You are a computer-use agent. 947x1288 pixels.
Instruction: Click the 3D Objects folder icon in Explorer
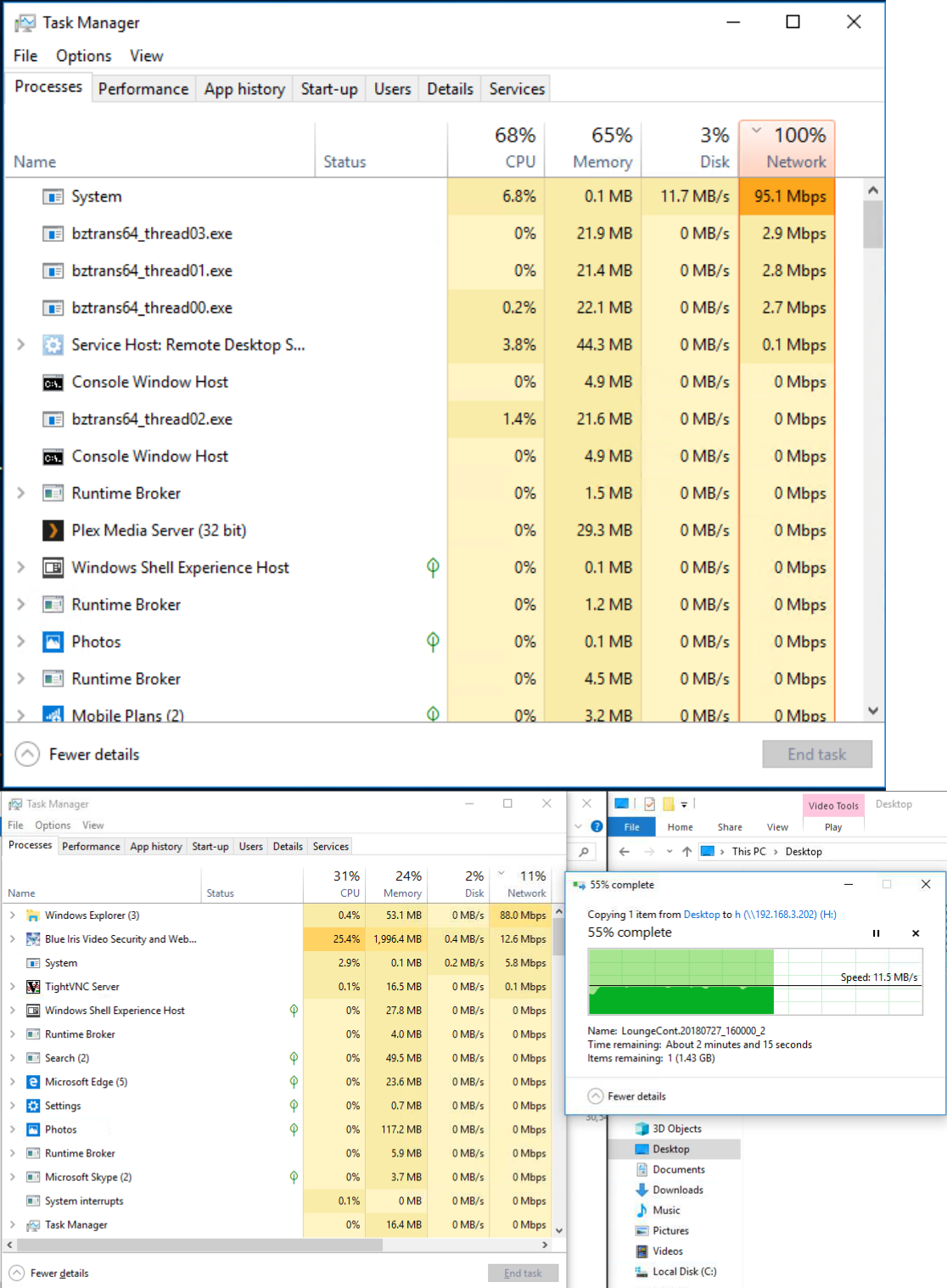pos(642,1128)
